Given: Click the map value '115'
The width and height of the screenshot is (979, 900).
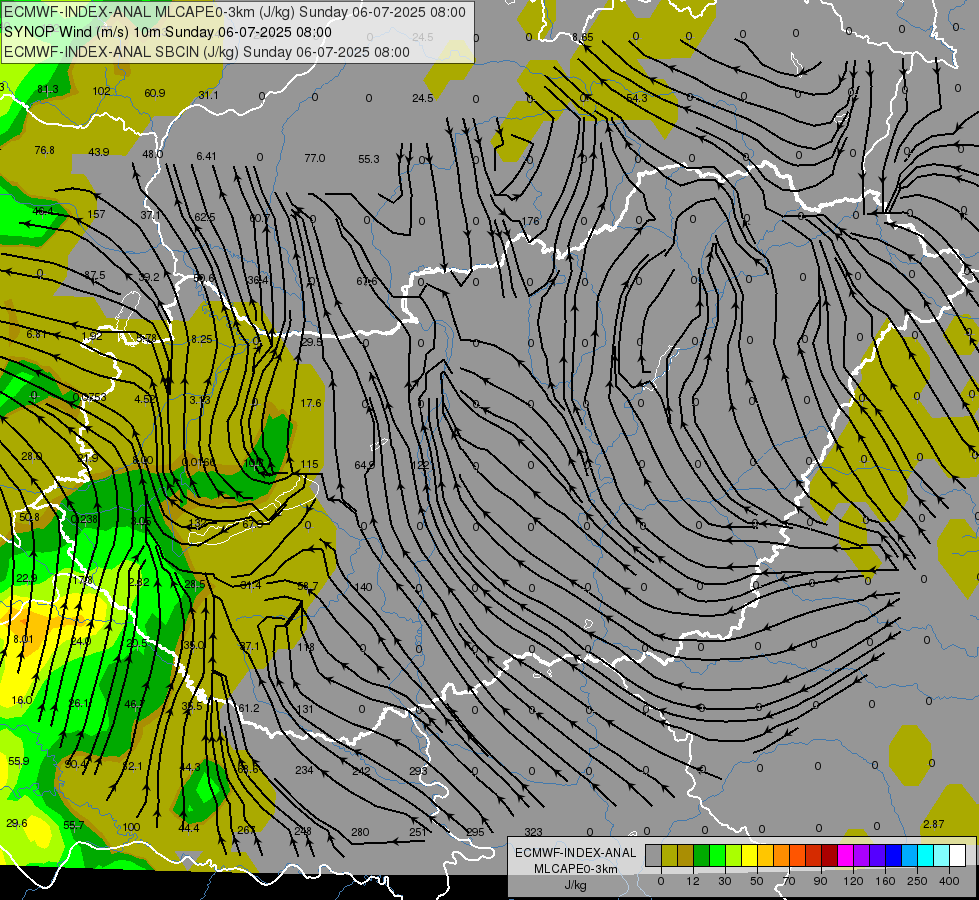Looking at the screenshot, I should [x=310, y=464].
